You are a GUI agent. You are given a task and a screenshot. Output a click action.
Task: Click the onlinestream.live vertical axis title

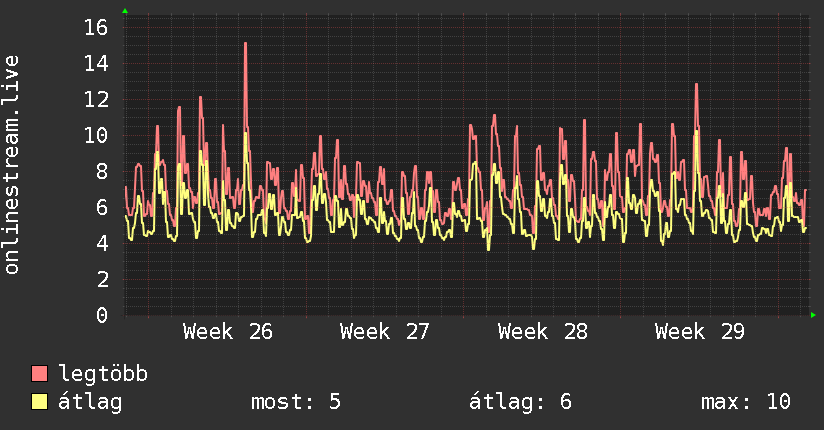pyautogui.click(x=12, y=165)
